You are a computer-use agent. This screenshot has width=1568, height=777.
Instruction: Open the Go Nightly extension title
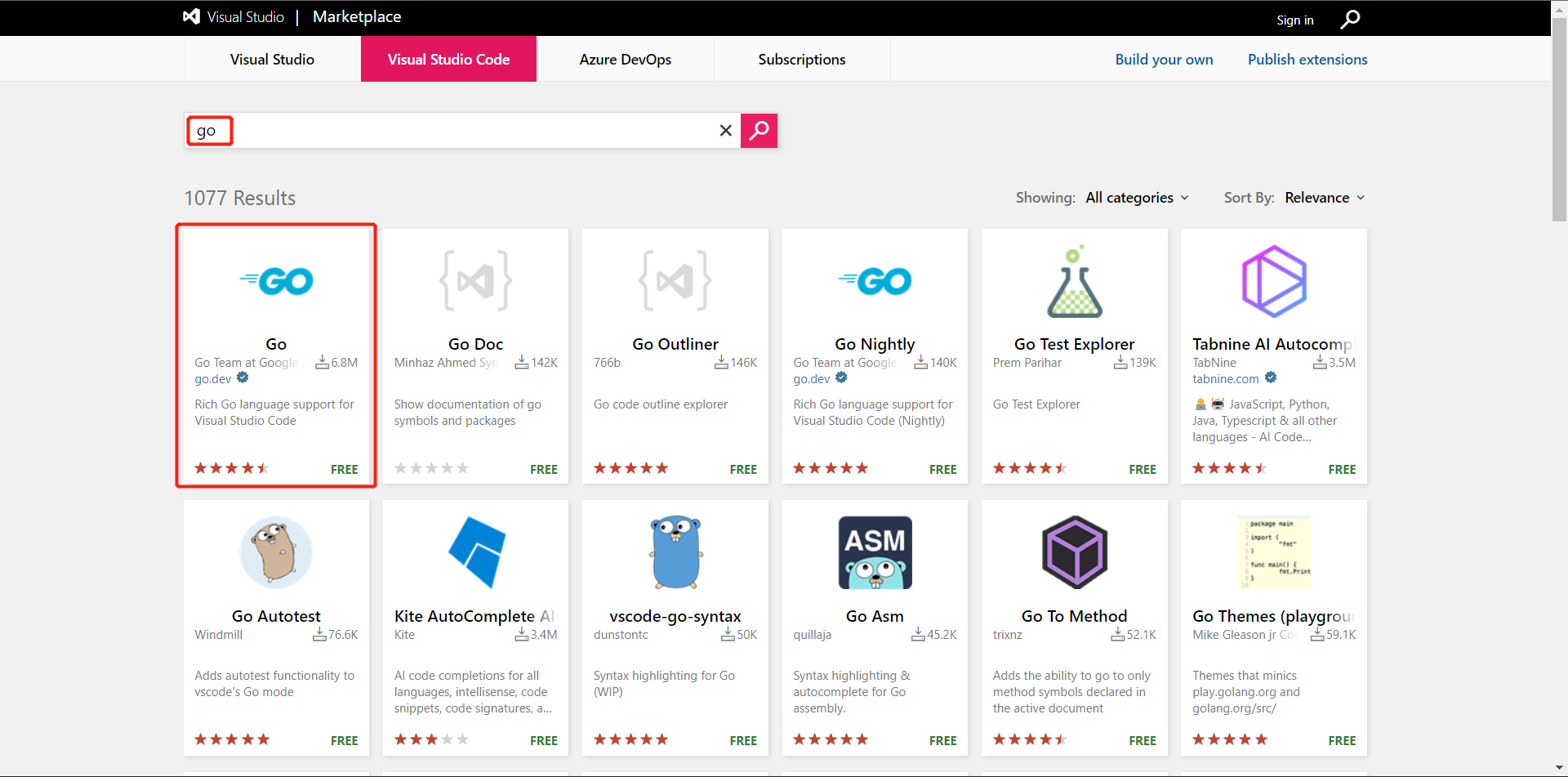(875, 344)
